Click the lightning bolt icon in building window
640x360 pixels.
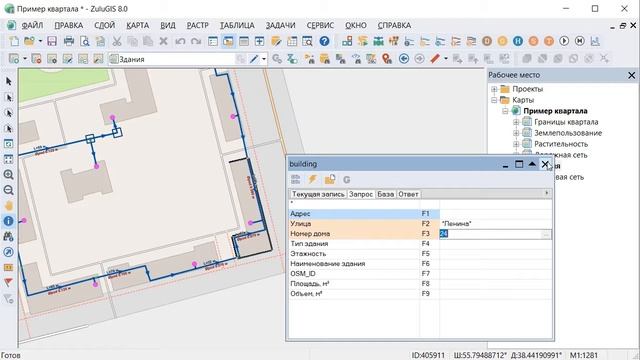[x=313, y=179]
